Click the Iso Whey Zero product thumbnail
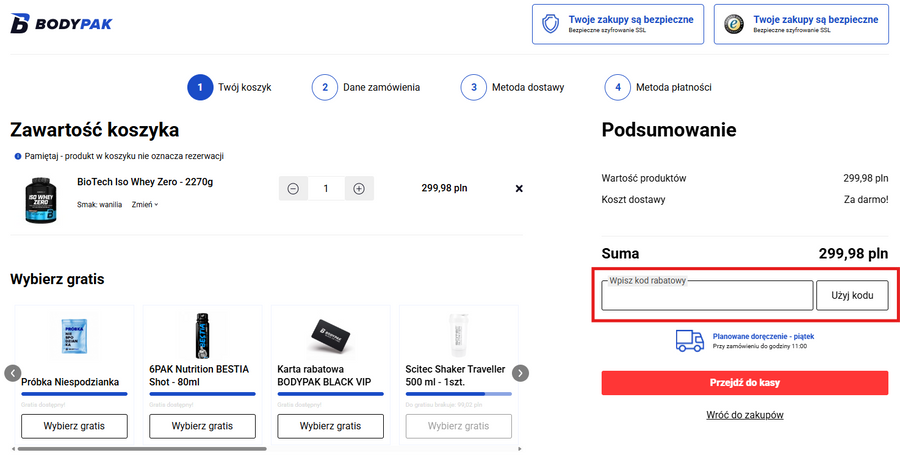Screen dimensions: 900x459 38,200
